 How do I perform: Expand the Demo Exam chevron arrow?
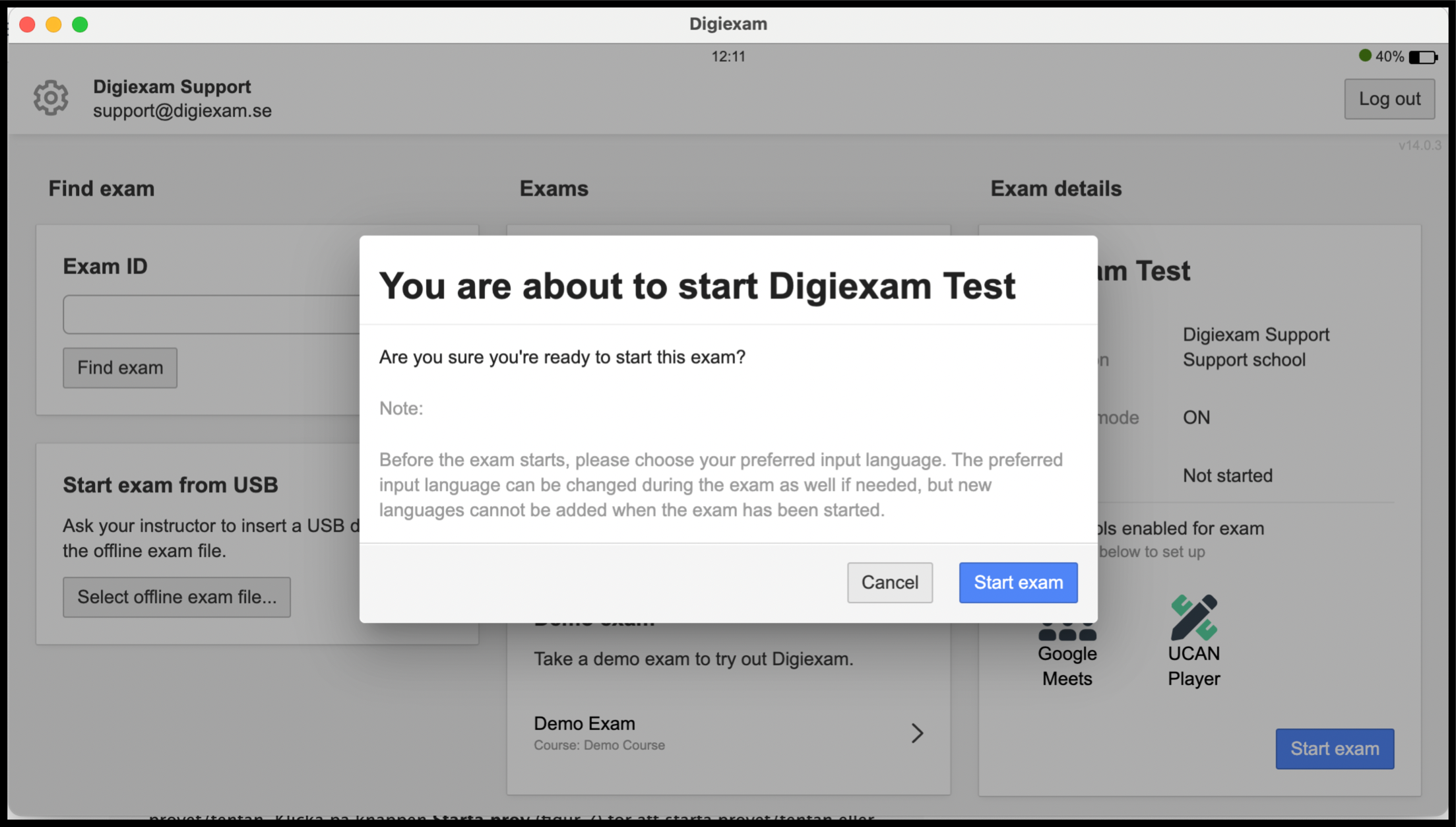coord(917,733)
